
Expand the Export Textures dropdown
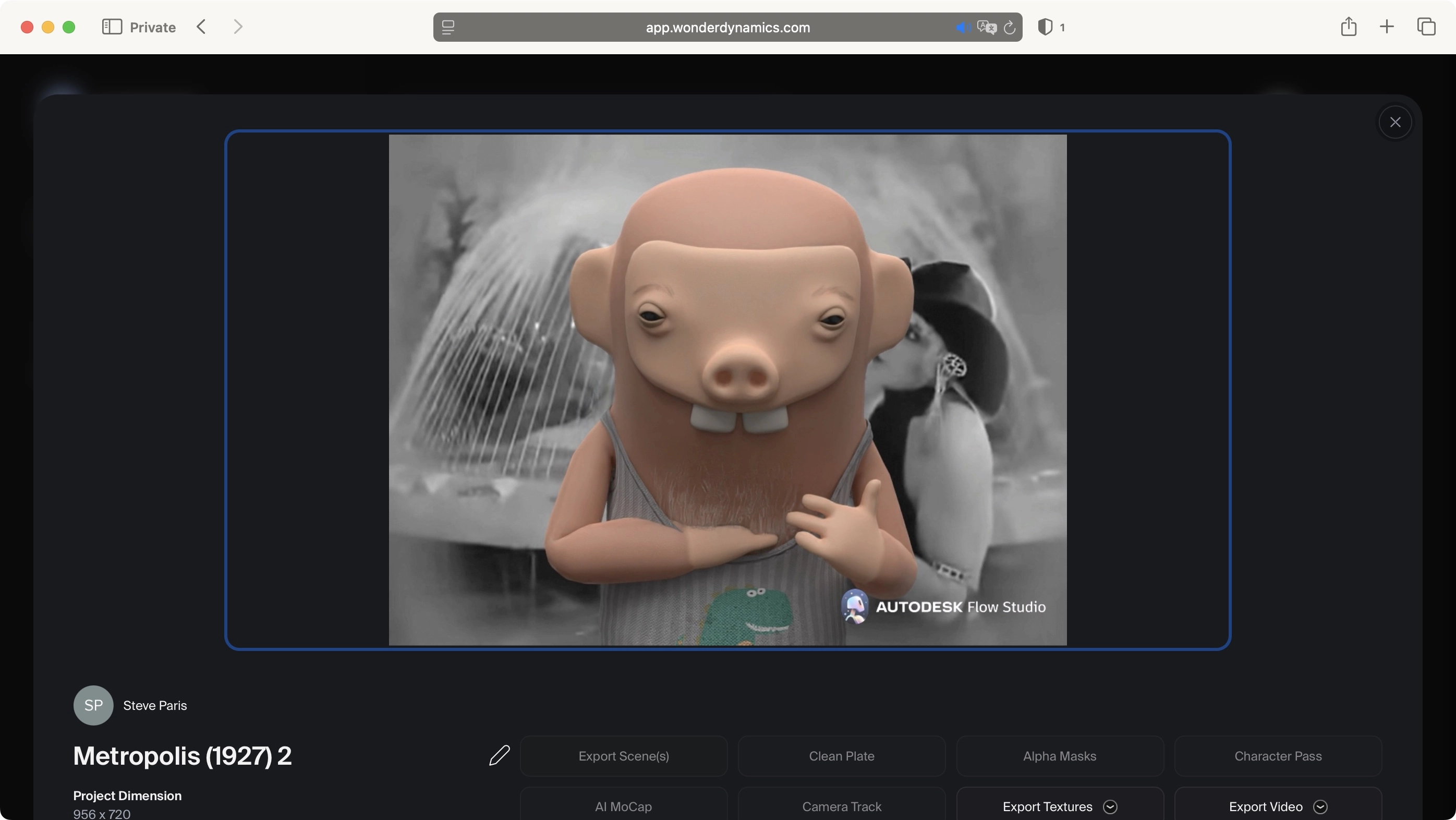(x=1110, y=806)
